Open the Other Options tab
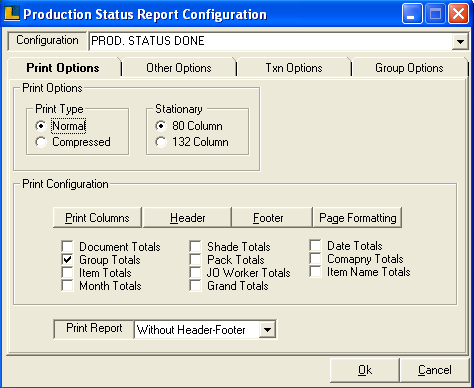The height and width of the screenshot is (388, 474). [x=179, y=68]
